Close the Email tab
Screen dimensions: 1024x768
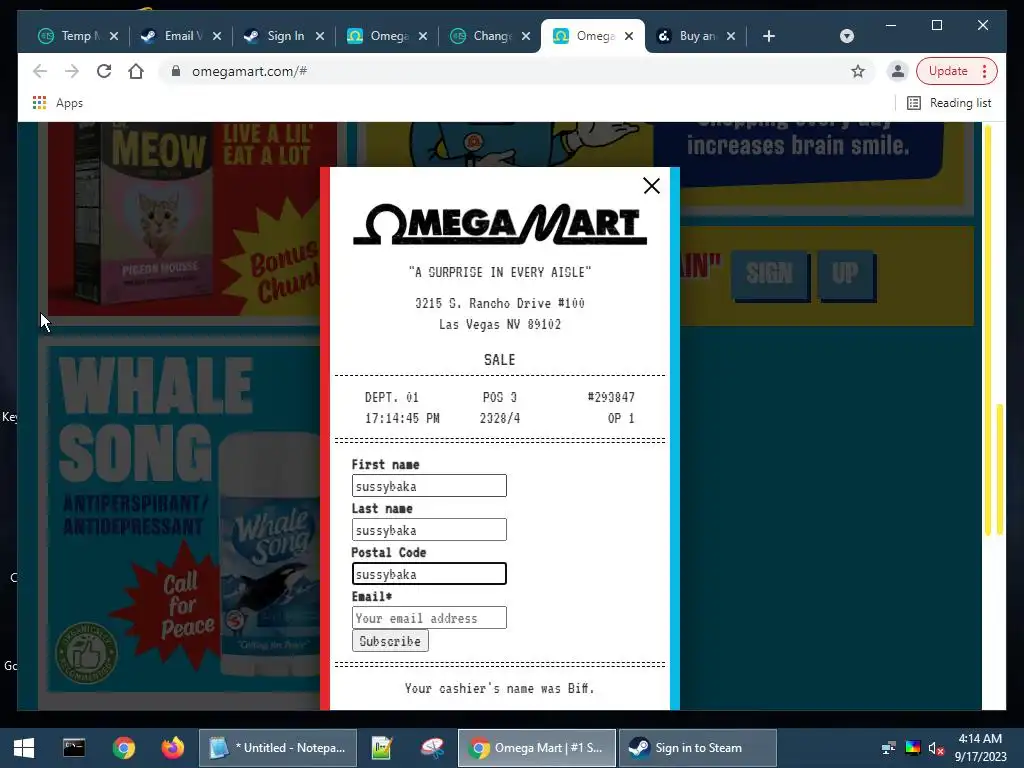coord(217,36)
